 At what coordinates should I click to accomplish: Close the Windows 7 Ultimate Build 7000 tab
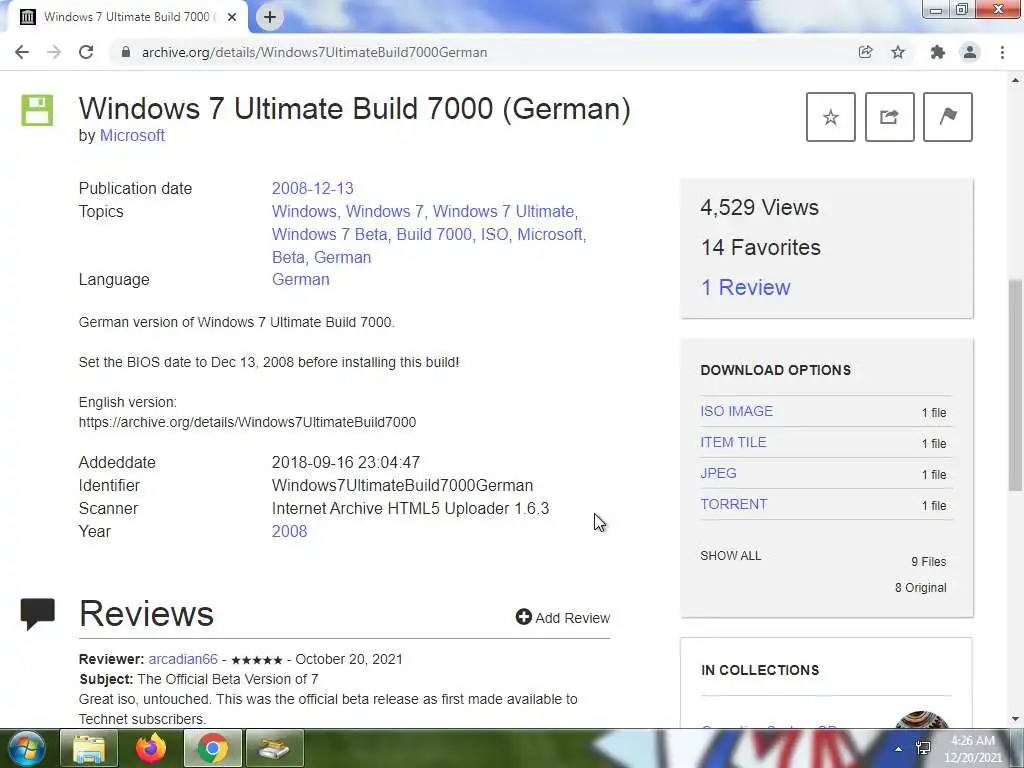pyautogui.click(x=232, y=17)
